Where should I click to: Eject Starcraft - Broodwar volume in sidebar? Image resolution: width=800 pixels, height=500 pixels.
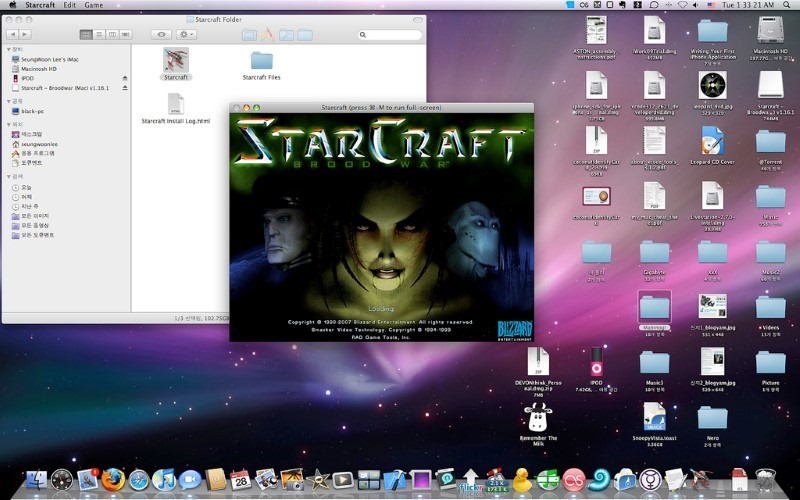[x=125, y=88]
